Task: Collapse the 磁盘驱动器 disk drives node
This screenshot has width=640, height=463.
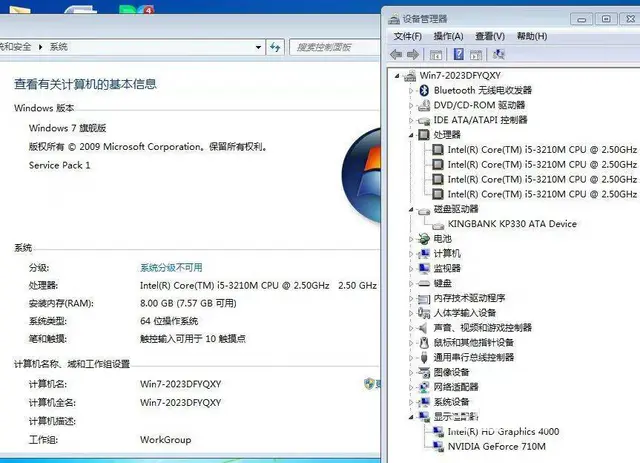Action: point(411,209)
